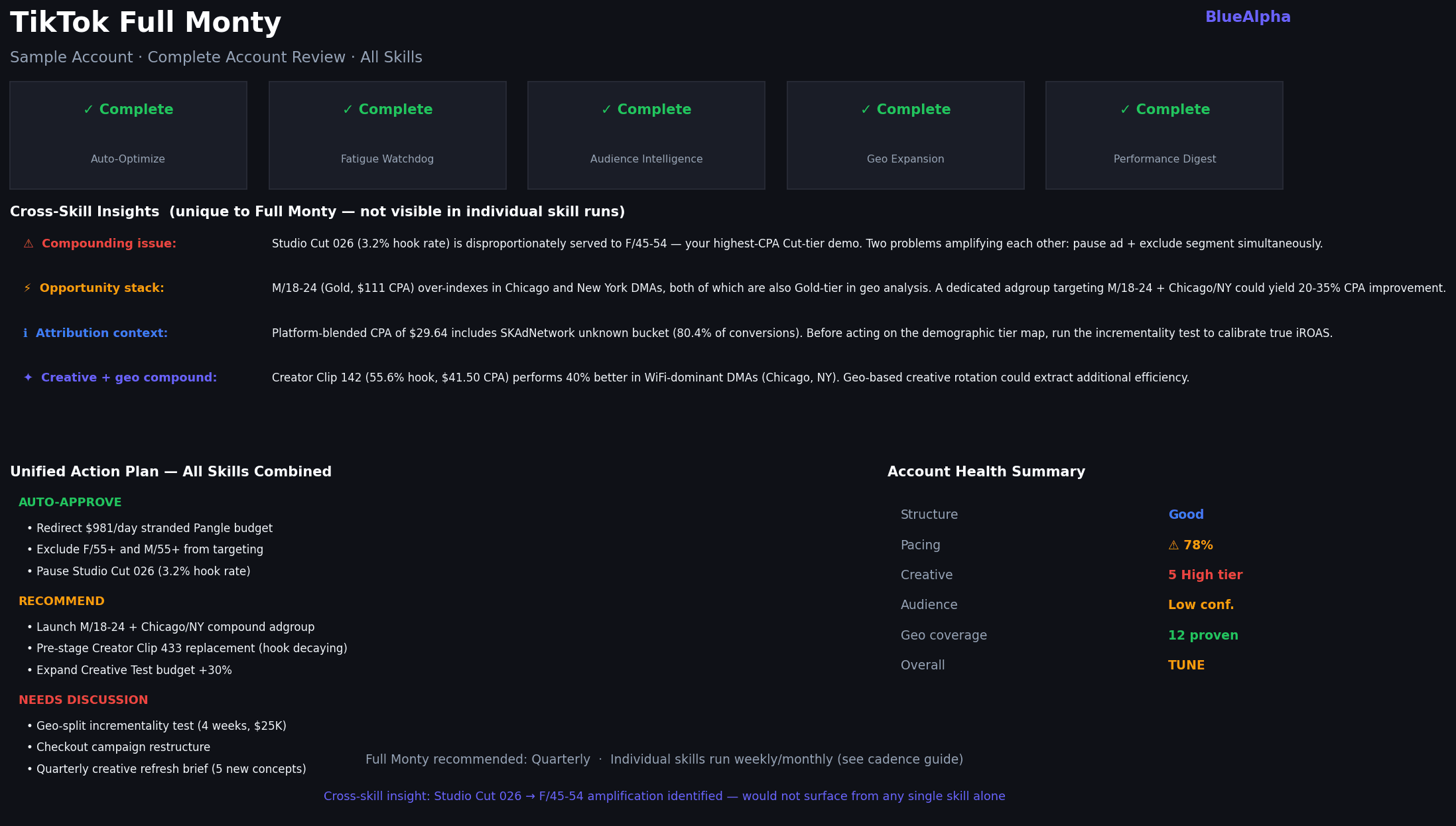The width and height of the screenshot is (1456, 826).
Task: Click 'Redirect $981/day stranded Pangle budget'
Action: [150, 528]
